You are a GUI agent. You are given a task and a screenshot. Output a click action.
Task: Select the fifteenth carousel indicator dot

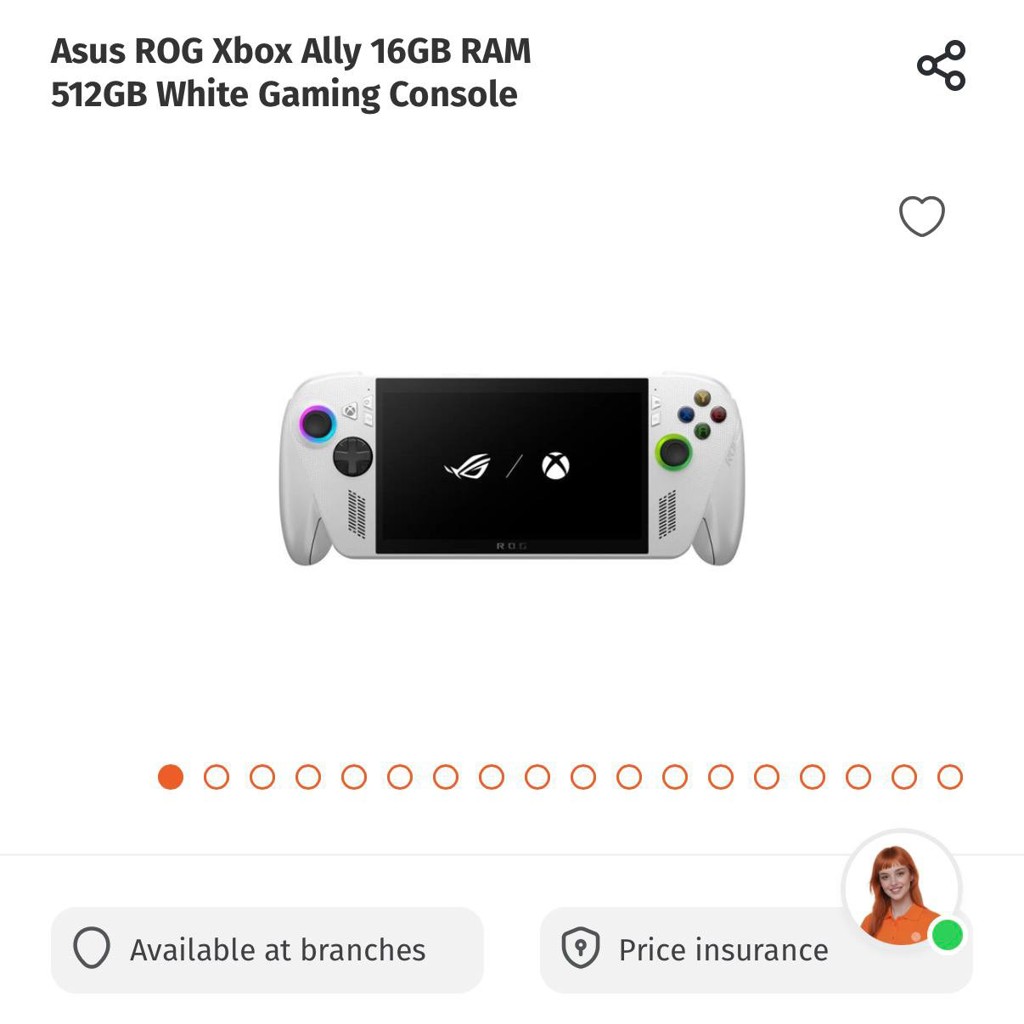tap(812, 777)
